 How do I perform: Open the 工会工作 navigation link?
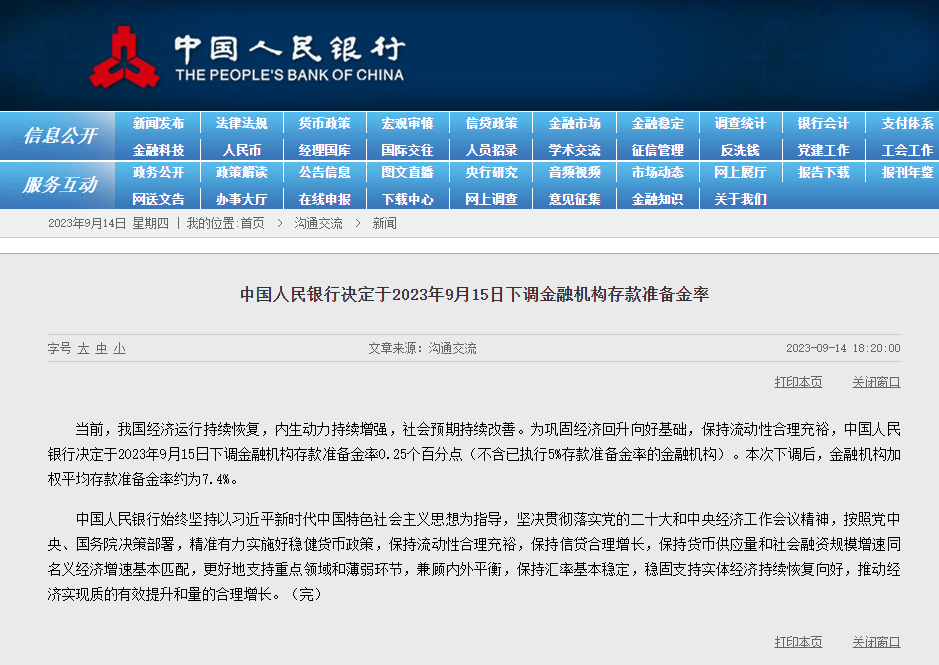point(907,150)
